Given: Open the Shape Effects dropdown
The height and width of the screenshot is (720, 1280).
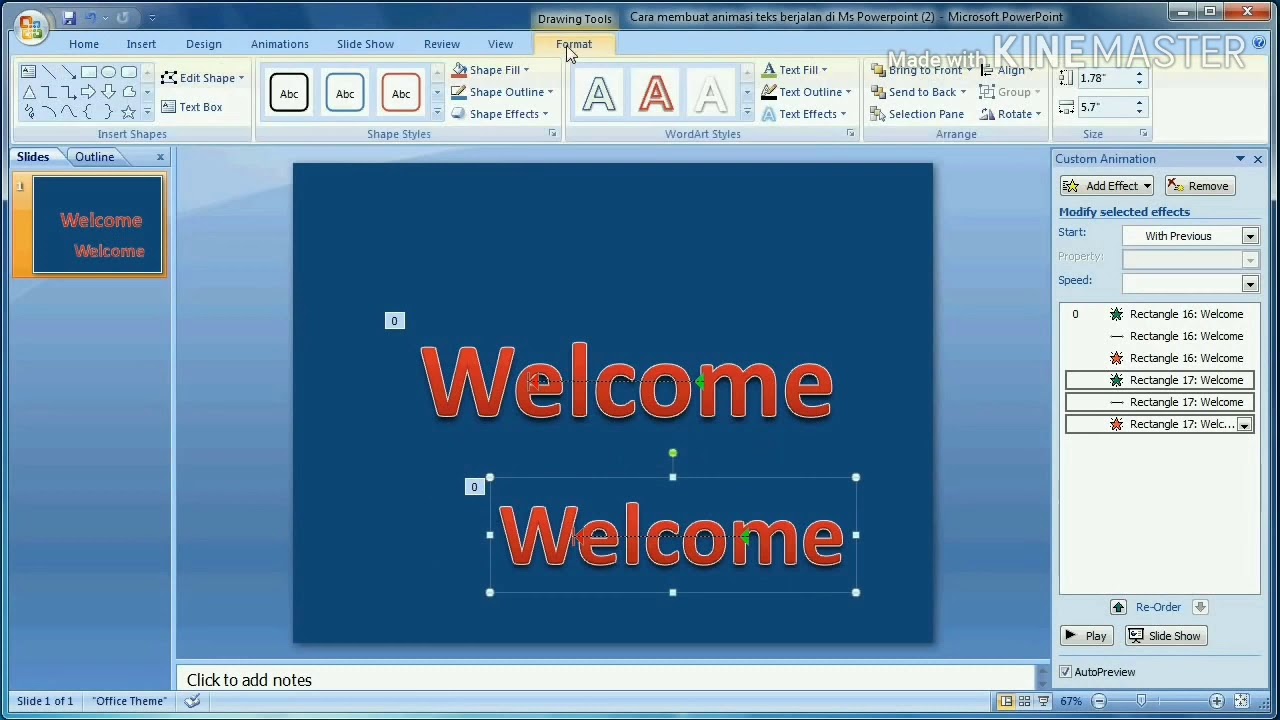Looking at the screenshot, I should coord(499,114).
